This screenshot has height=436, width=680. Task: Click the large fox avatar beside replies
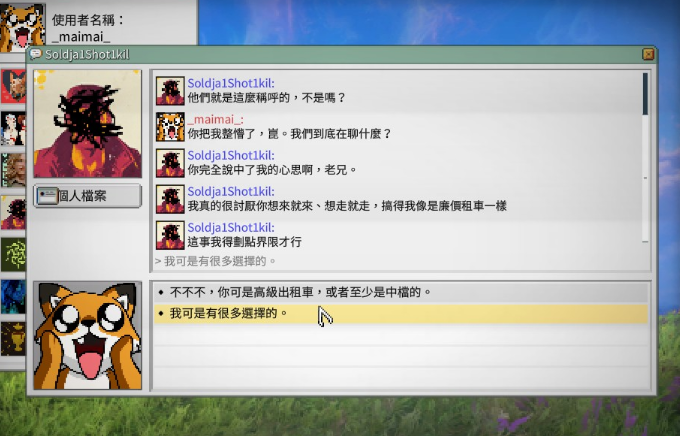click(88, 335)
